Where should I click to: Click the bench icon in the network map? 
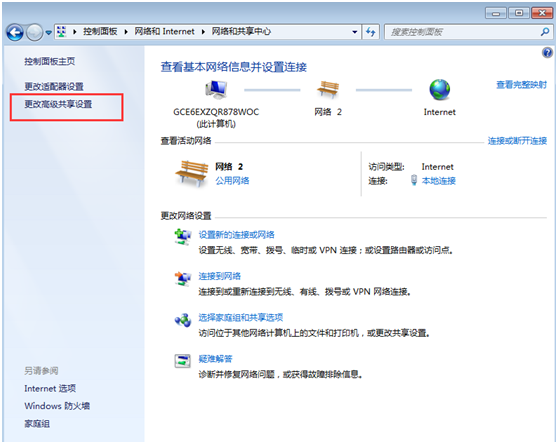click(328, 90)
